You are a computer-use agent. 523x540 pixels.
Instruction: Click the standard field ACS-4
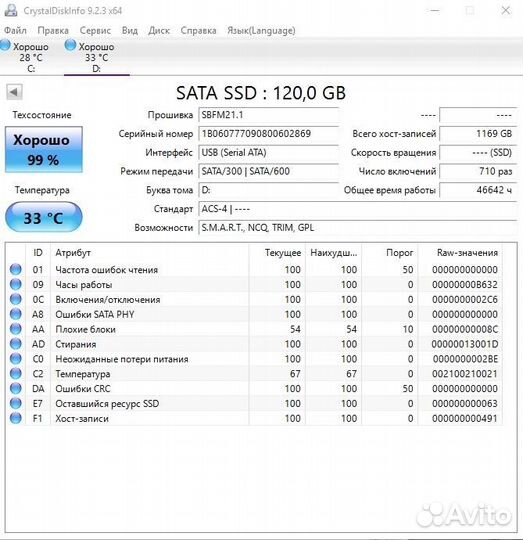click(358, 209)
